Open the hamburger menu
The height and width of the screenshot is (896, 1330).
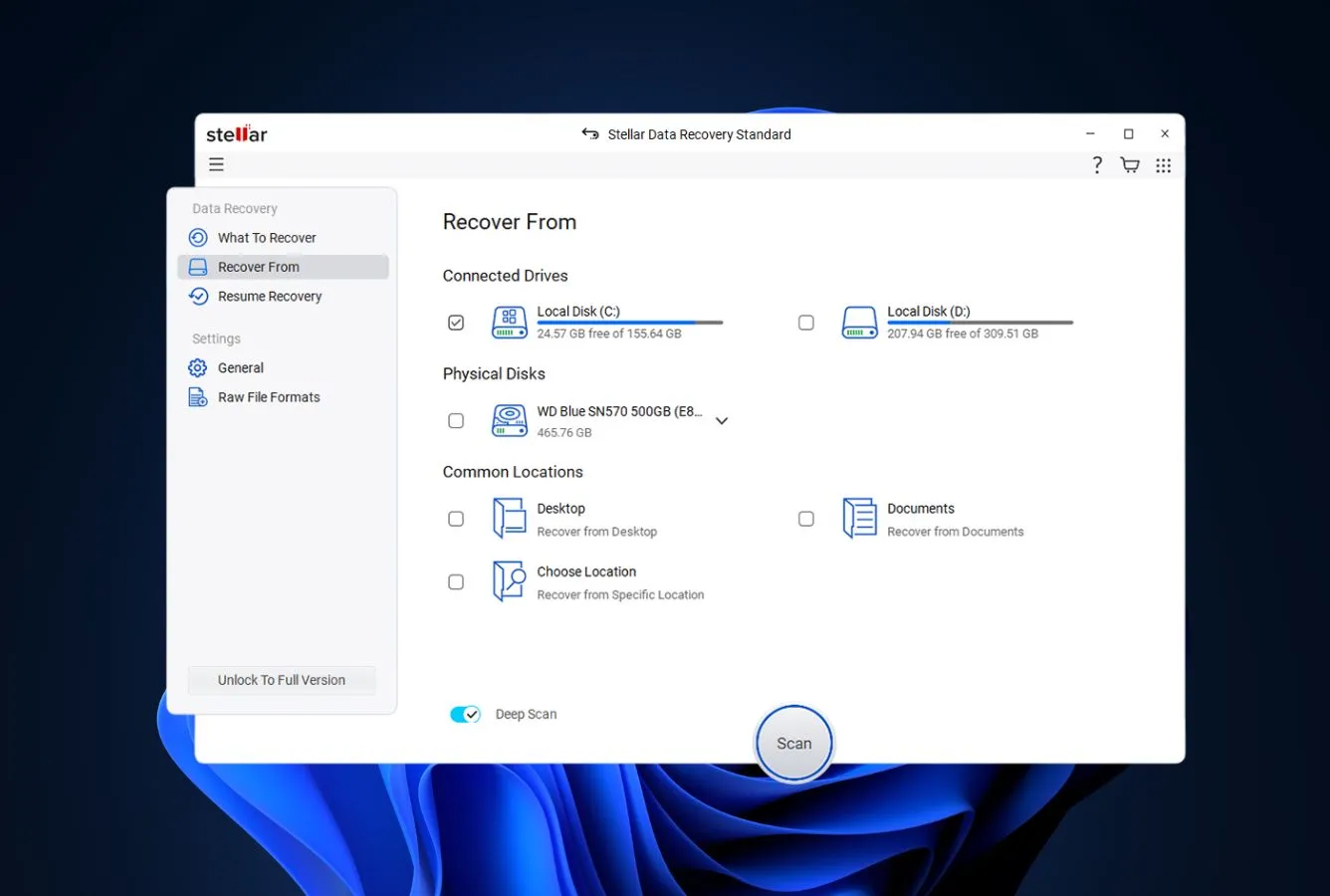pyautogui.click(x=216, y=165)
